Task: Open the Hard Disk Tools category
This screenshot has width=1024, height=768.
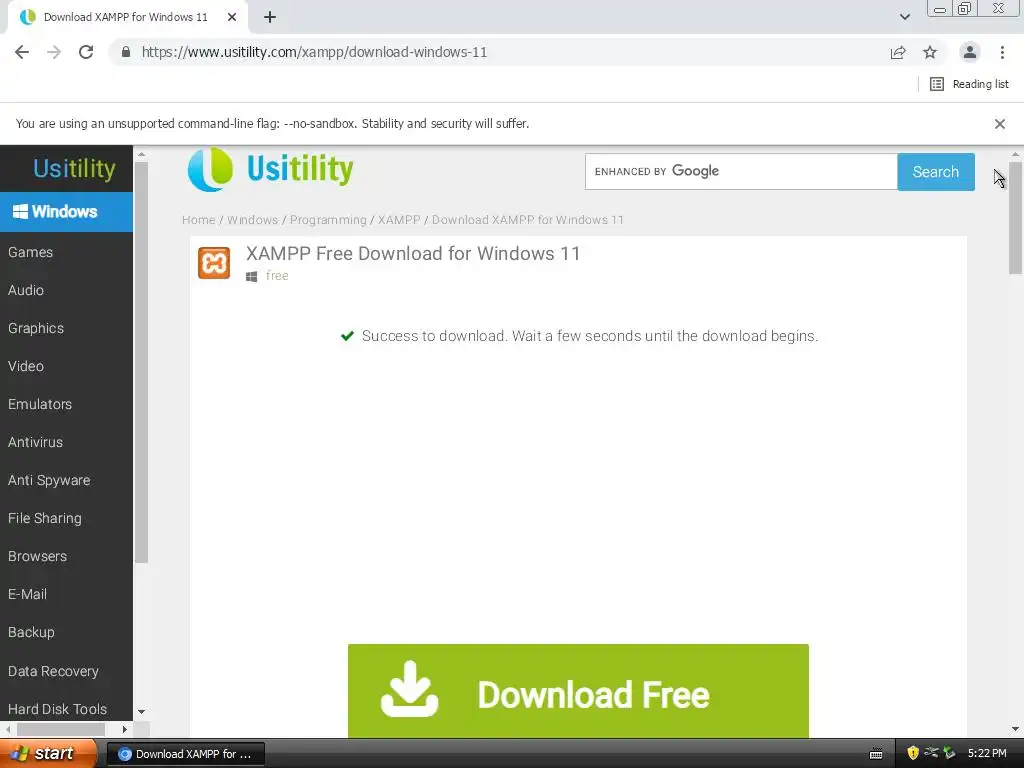Action: click(x=57, y=709)
